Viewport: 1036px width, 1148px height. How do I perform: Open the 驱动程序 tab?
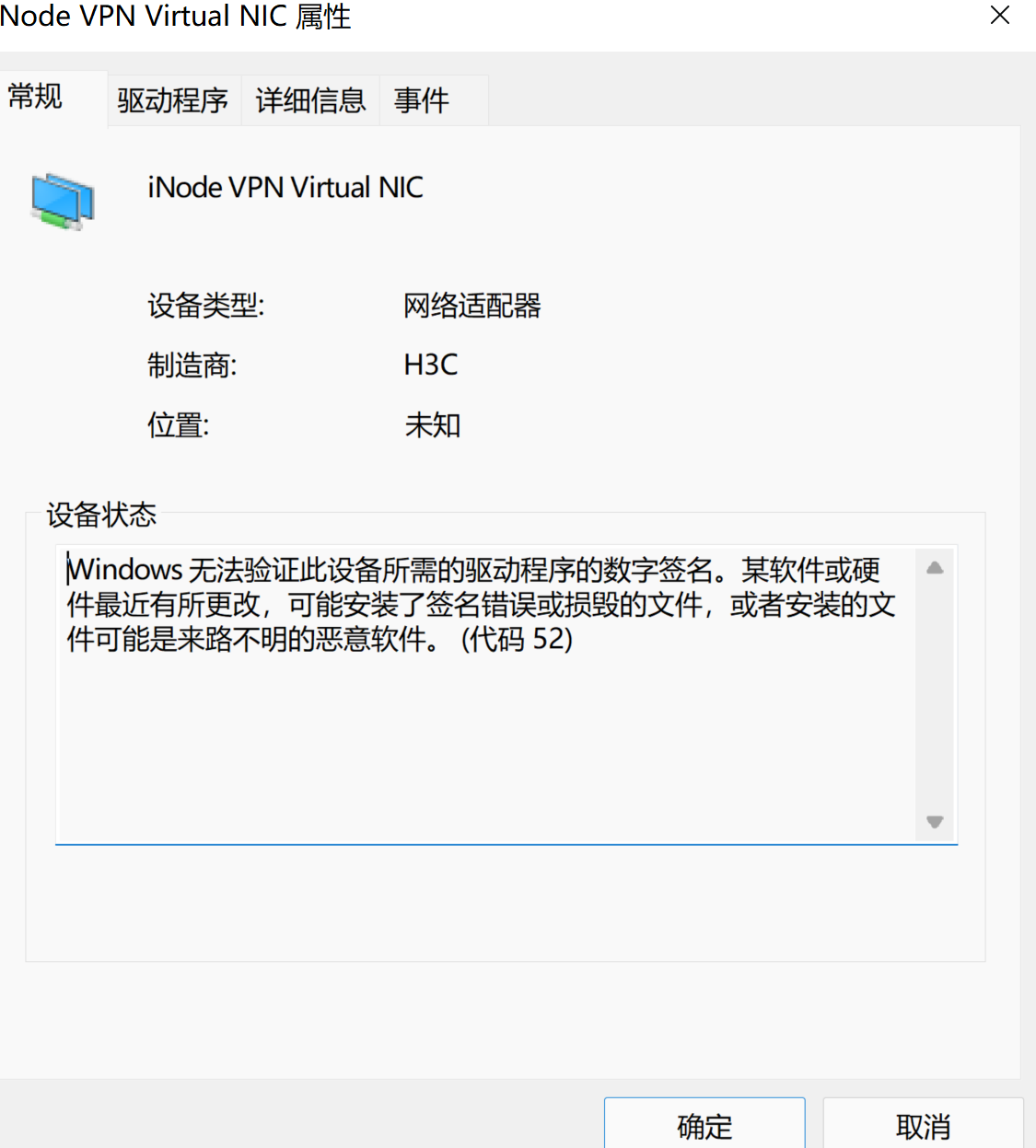click(x=173, y=100)
